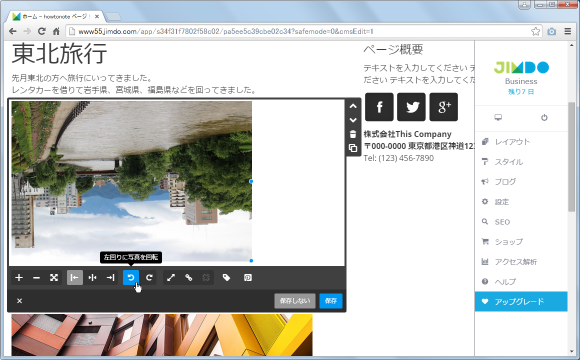Align image to the right

click(110, 277)
